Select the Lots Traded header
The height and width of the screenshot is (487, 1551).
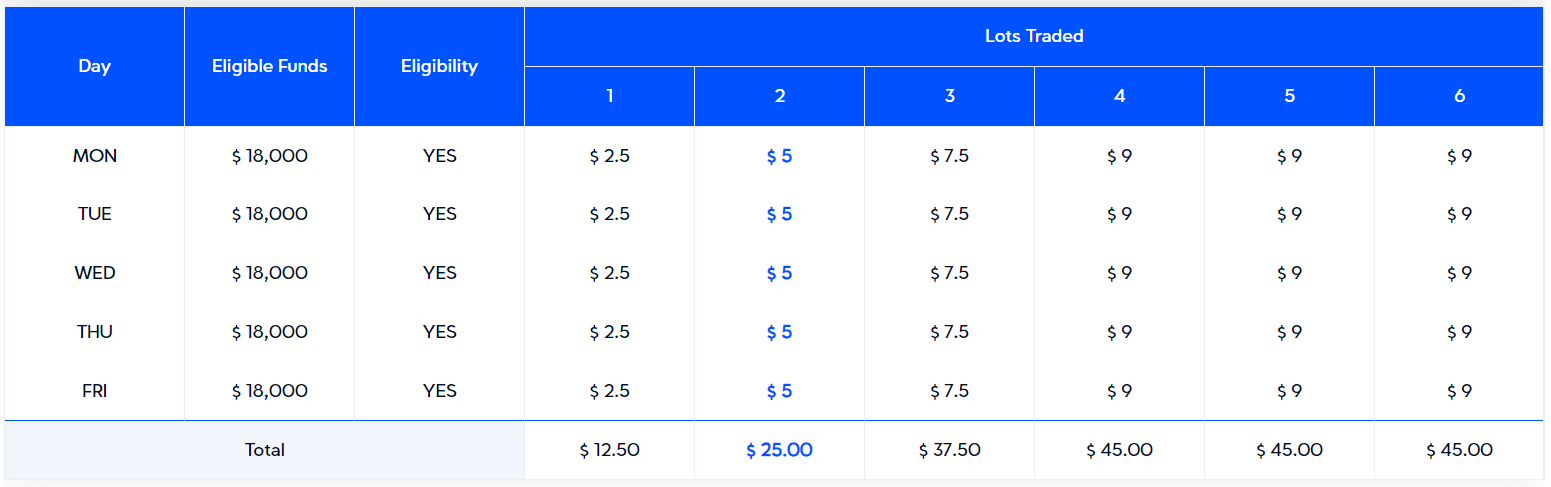[x=1034, y=36]
